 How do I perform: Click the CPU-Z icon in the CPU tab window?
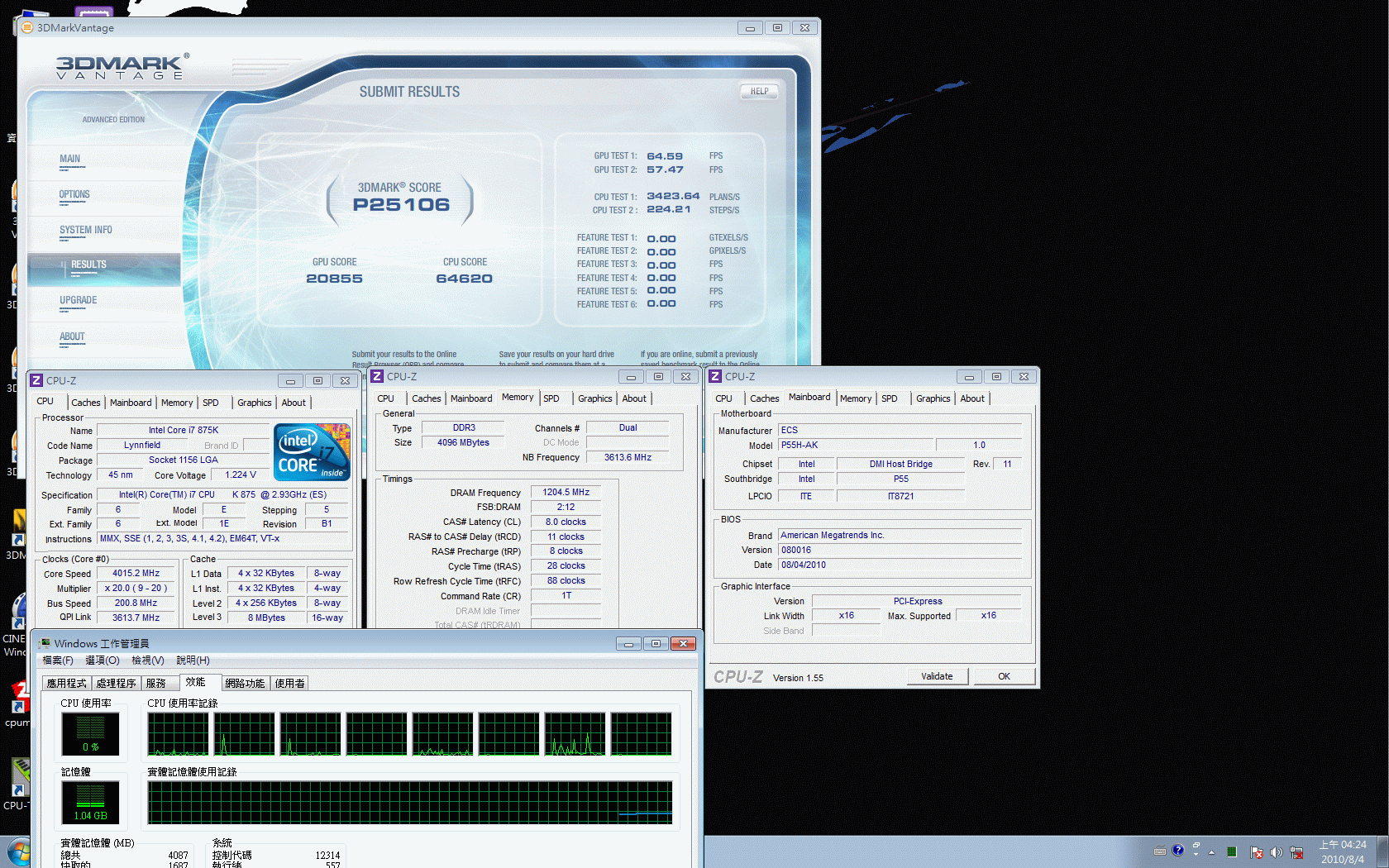coord(36,380)
